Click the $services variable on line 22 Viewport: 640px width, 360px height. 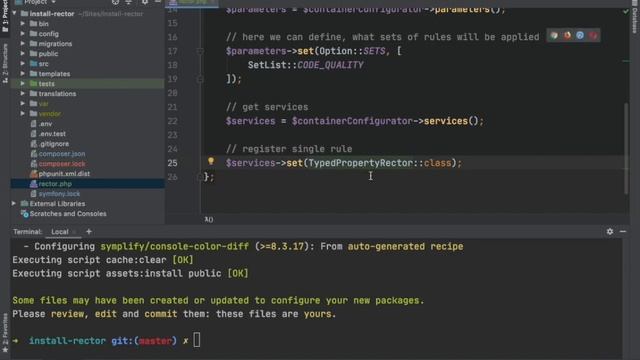click(x=251, y=121)
